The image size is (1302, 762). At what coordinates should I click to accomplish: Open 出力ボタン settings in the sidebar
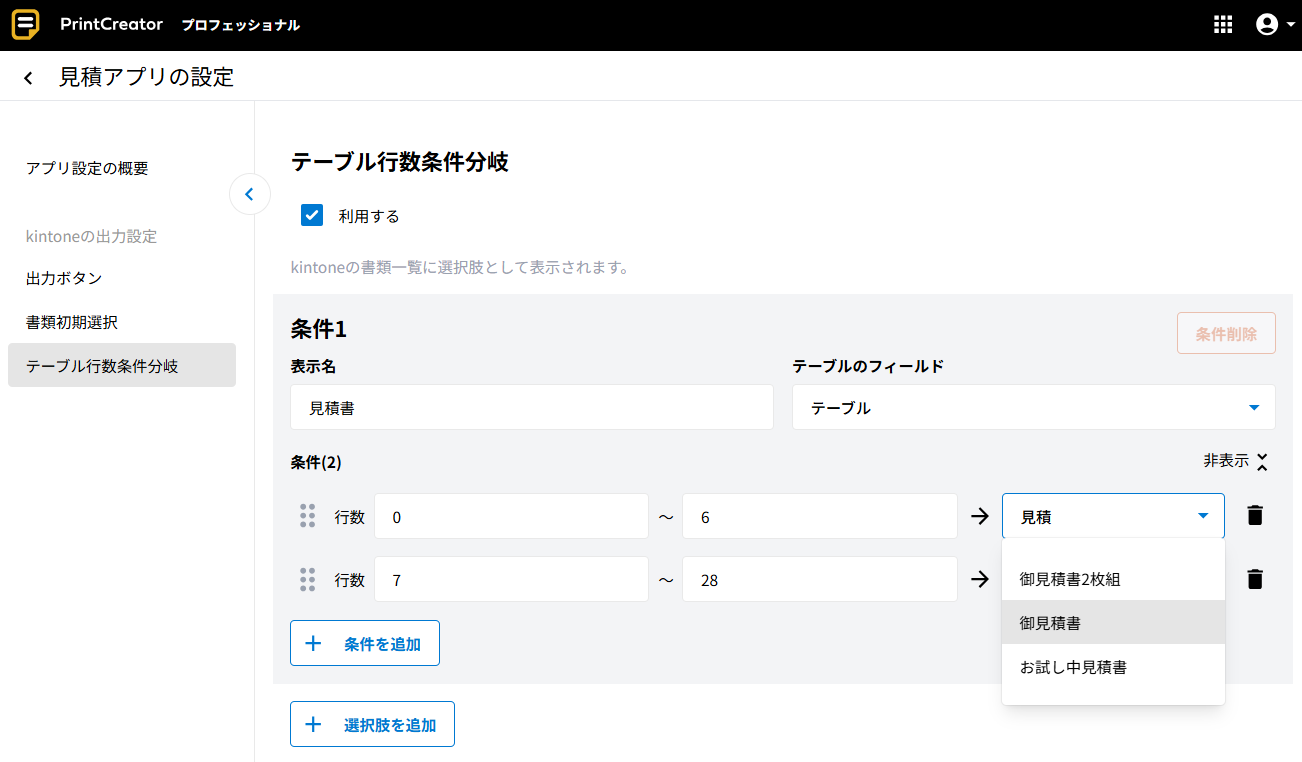(64, 278)
